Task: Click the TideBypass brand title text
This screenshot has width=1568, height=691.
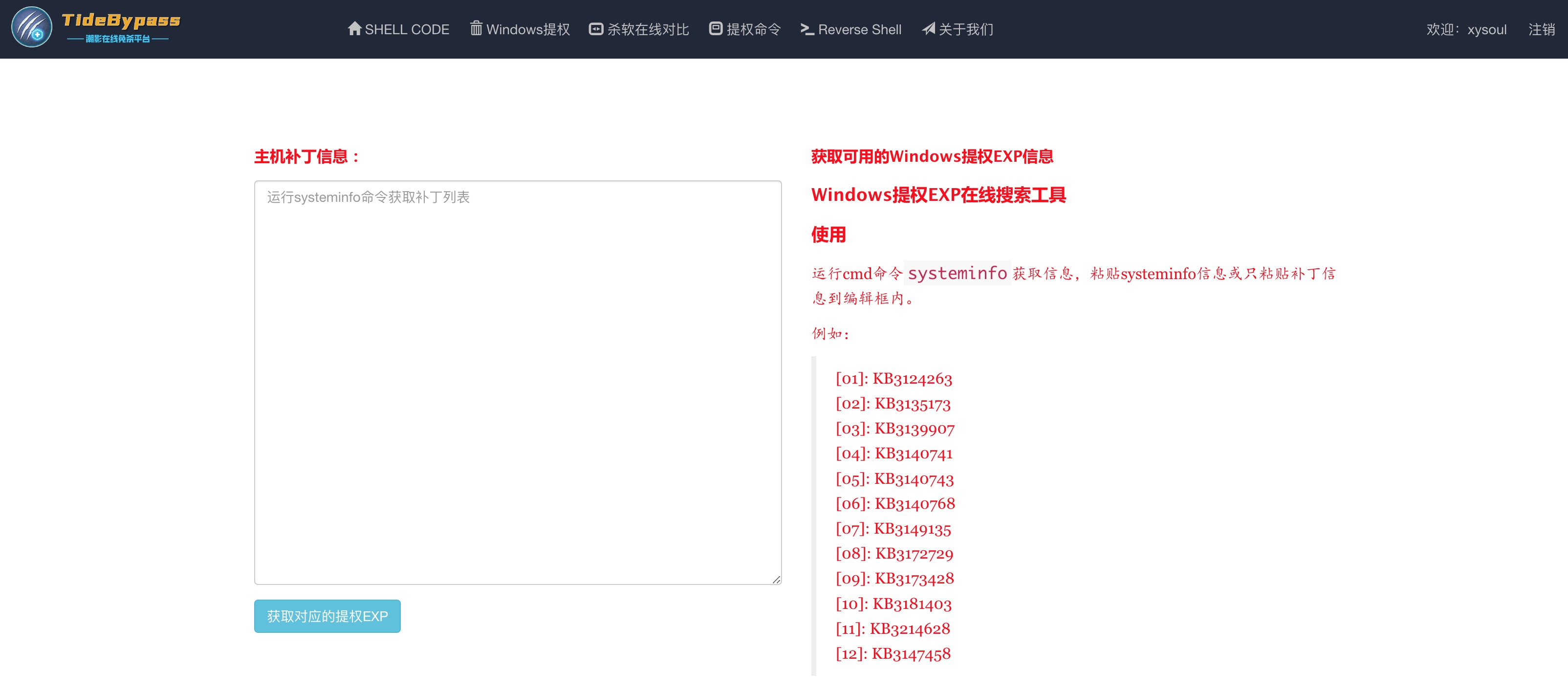Action: coord(121,21)
